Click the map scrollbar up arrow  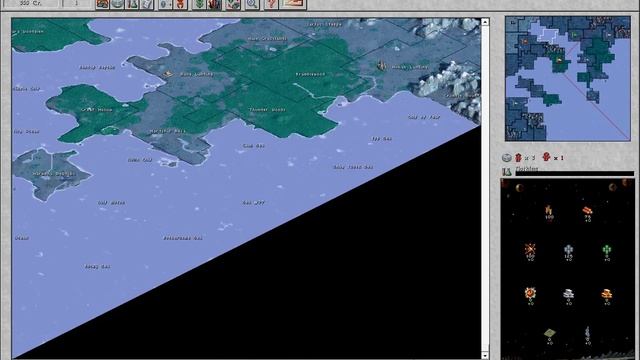[485, 22]
